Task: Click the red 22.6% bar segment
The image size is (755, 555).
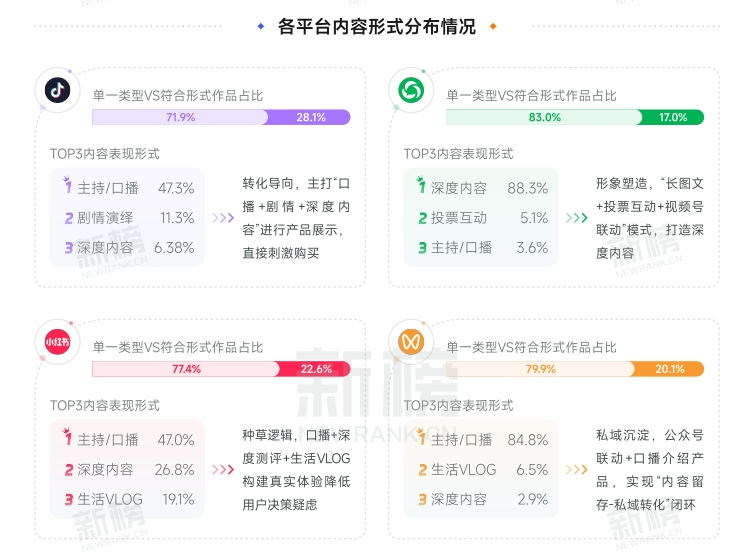Action: (x=315, y=369)
